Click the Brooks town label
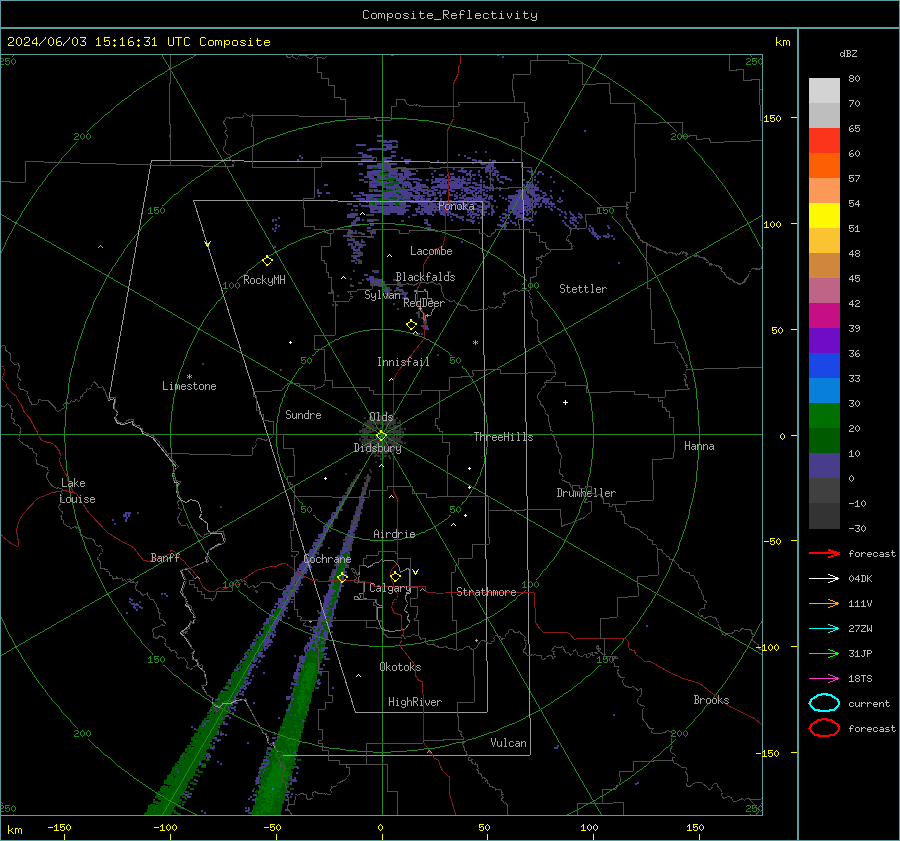The width and height of the screenshot is (900, 841). (711, 700)
